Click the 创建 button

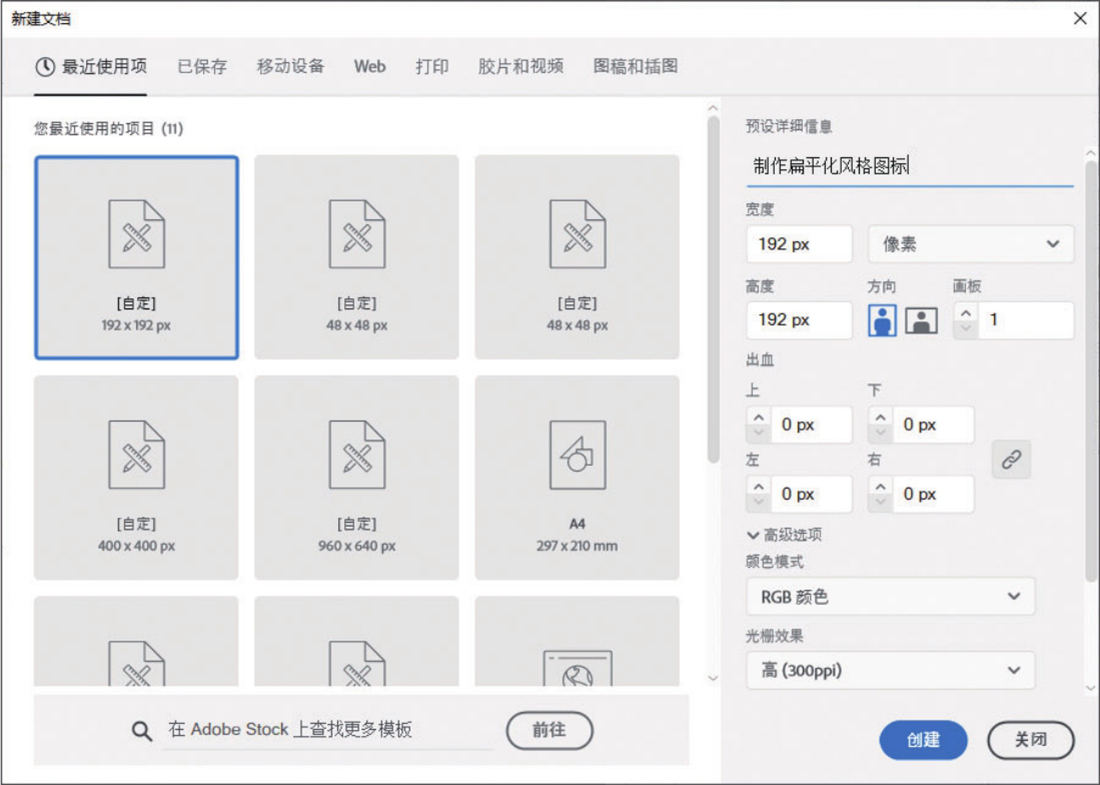tap(923, 740)
